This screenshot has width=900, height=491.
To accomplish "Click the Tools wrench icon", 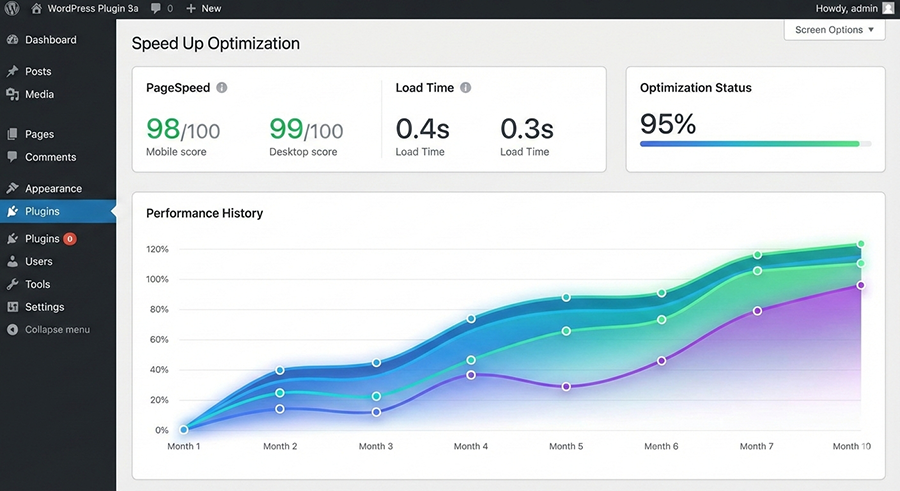I will [12, 284].
